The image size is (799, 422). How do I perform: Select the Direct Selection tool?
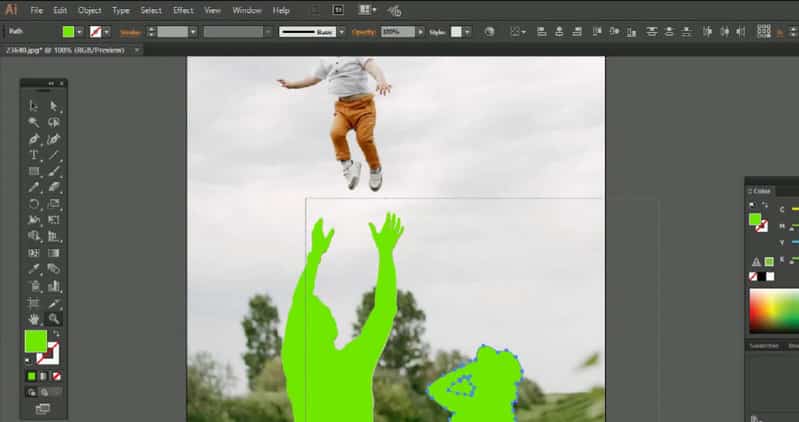54,106
